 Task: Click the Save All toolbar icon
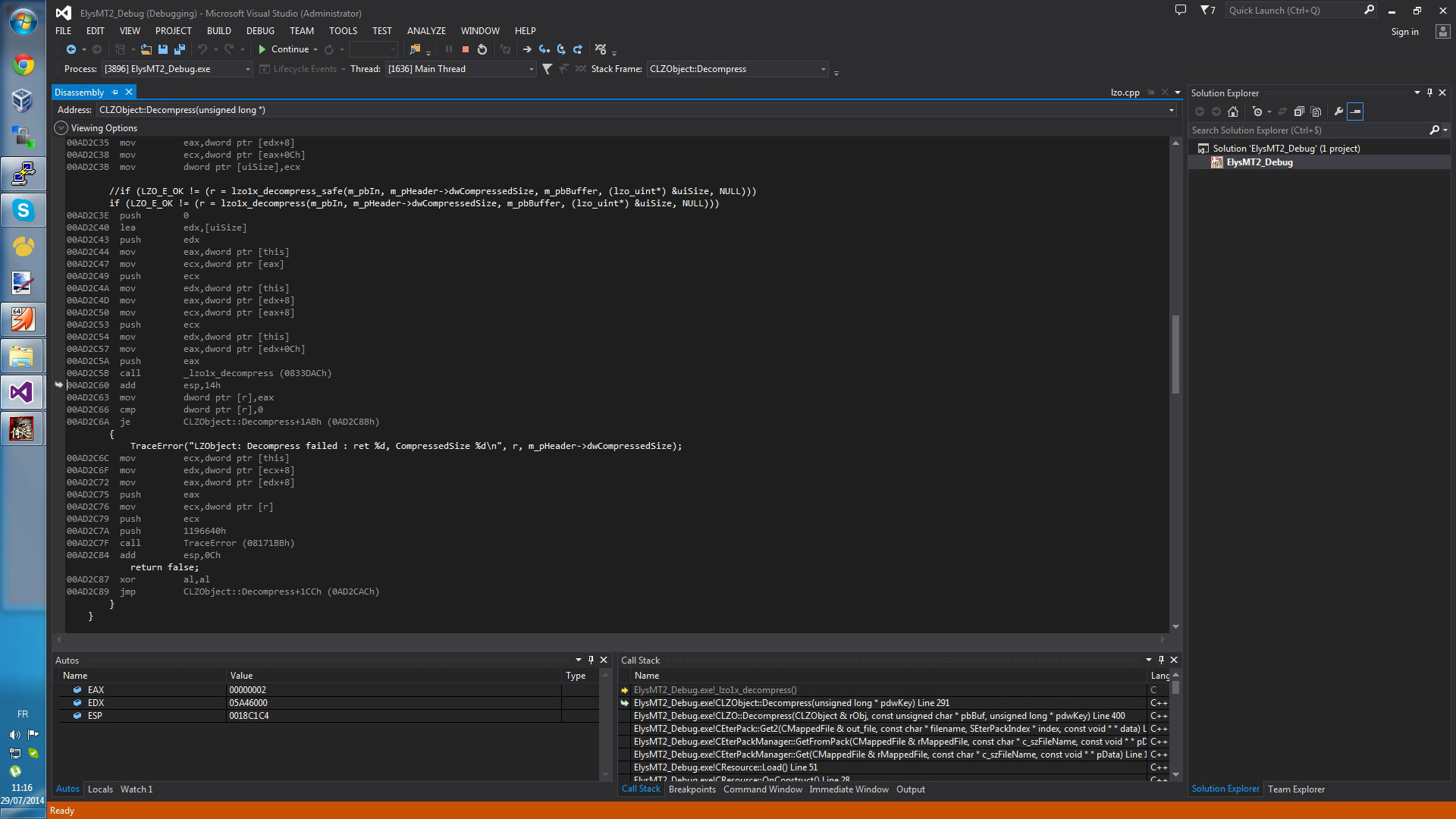coord(180,49)
